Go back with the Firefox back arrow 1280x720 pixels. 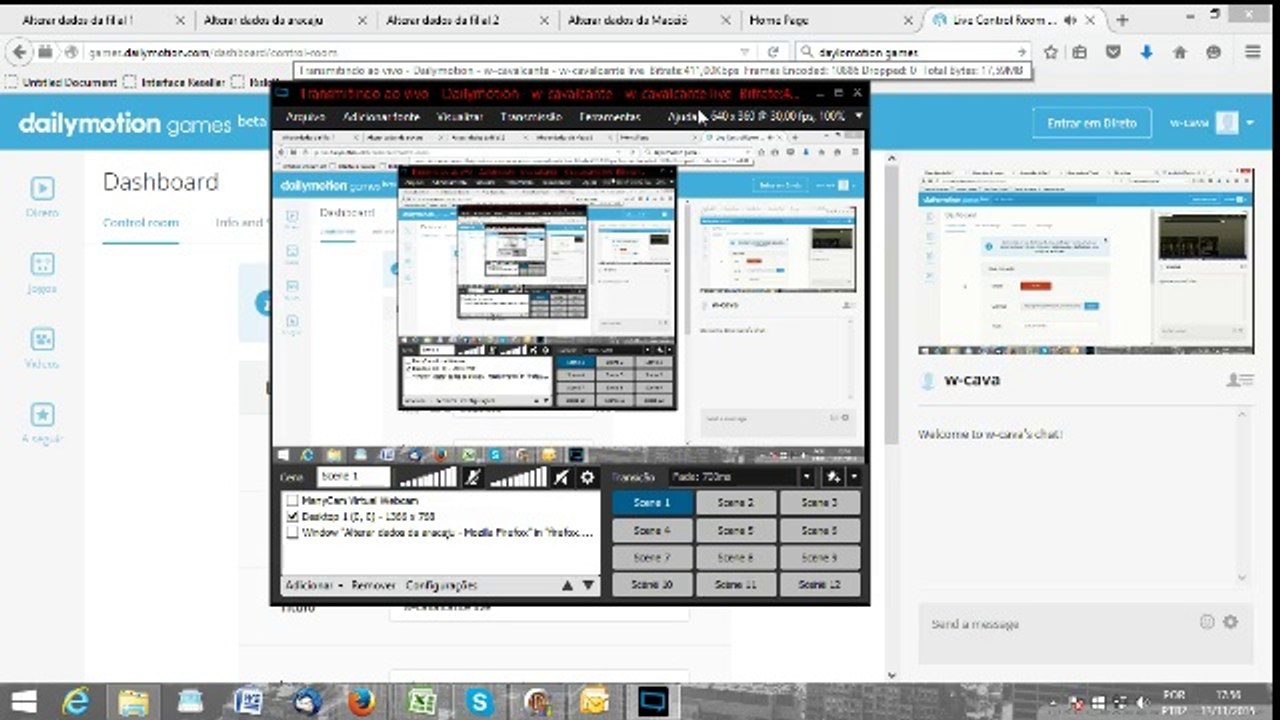(x=20, y=52)
